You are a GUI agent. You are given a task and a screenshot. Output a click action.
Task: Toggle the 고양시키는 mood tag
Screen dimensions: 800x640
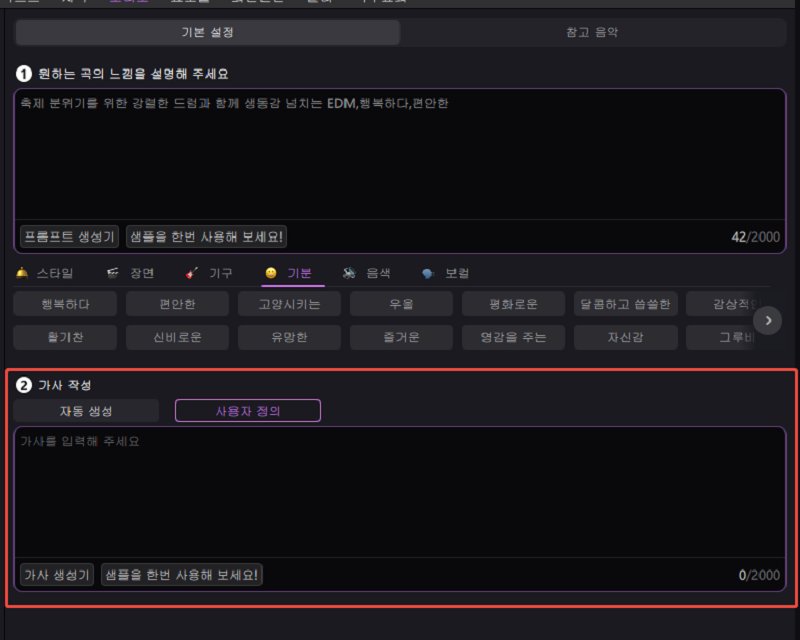289,304
